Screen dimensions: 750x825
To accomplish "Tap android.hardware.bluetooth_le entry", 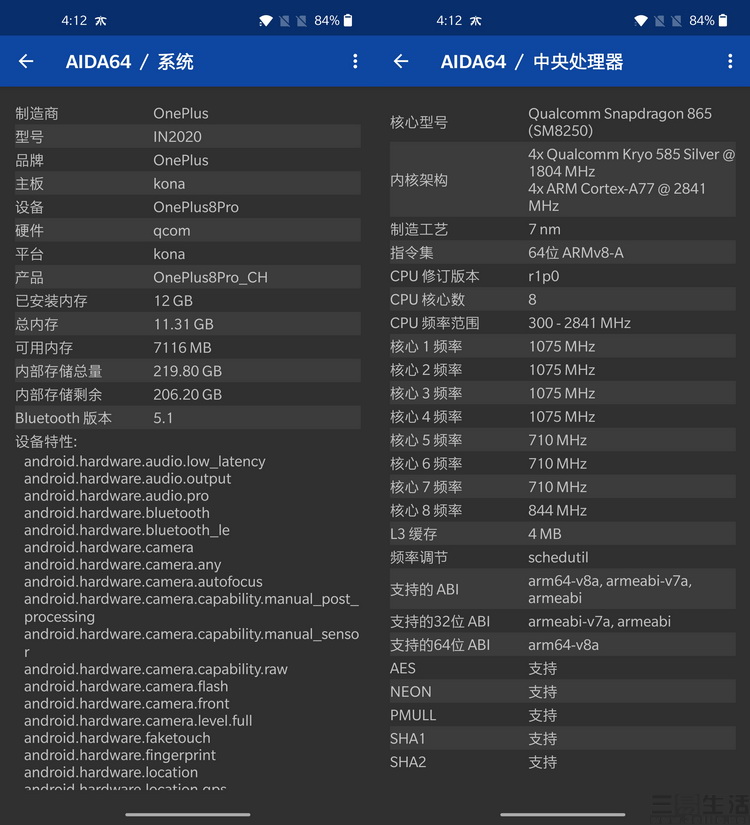I will click(x=127, y=530).
